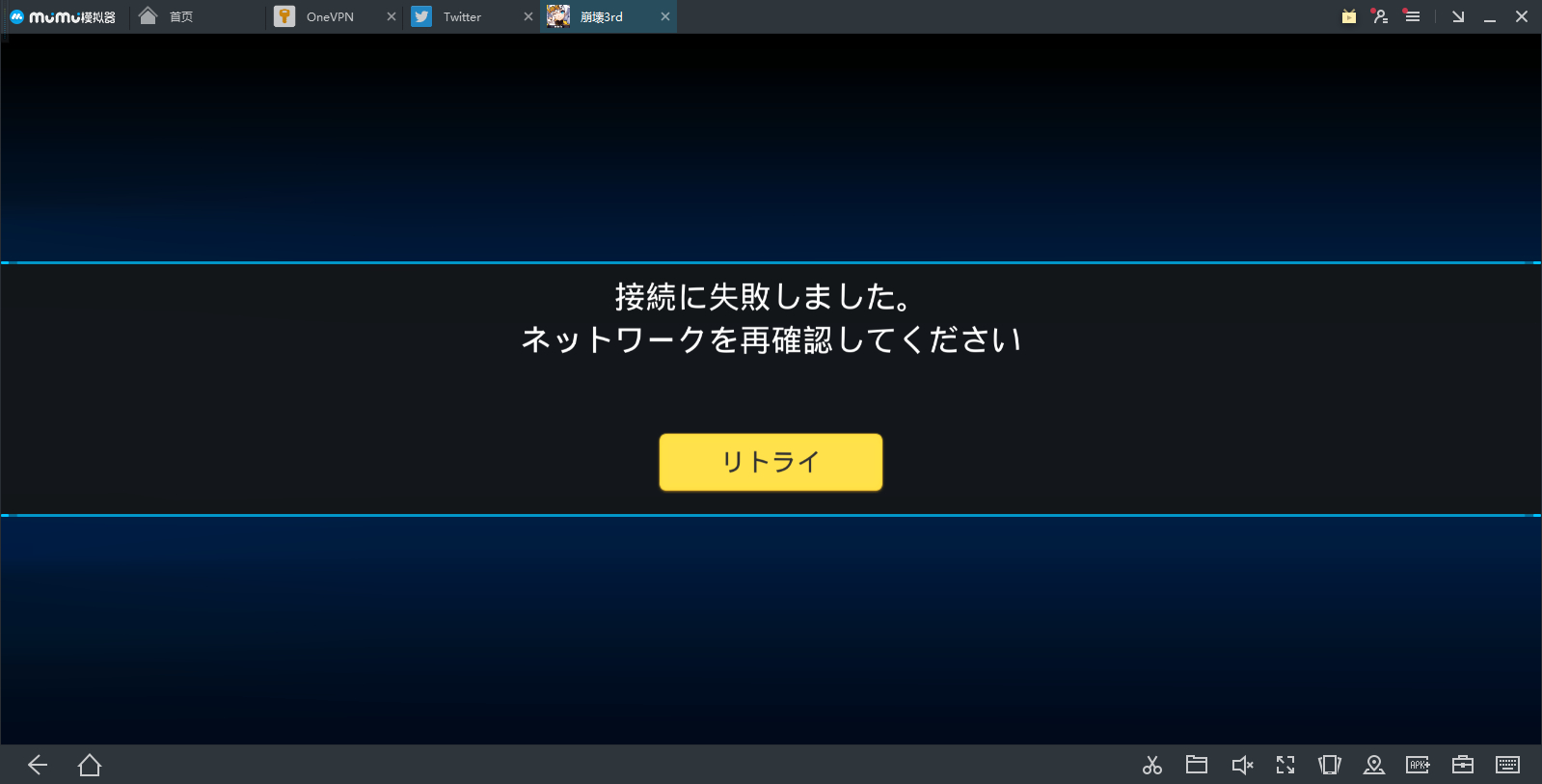Open the toolbox icon
Screen dimensions: 1542x784
click(x=1463, y=765)
